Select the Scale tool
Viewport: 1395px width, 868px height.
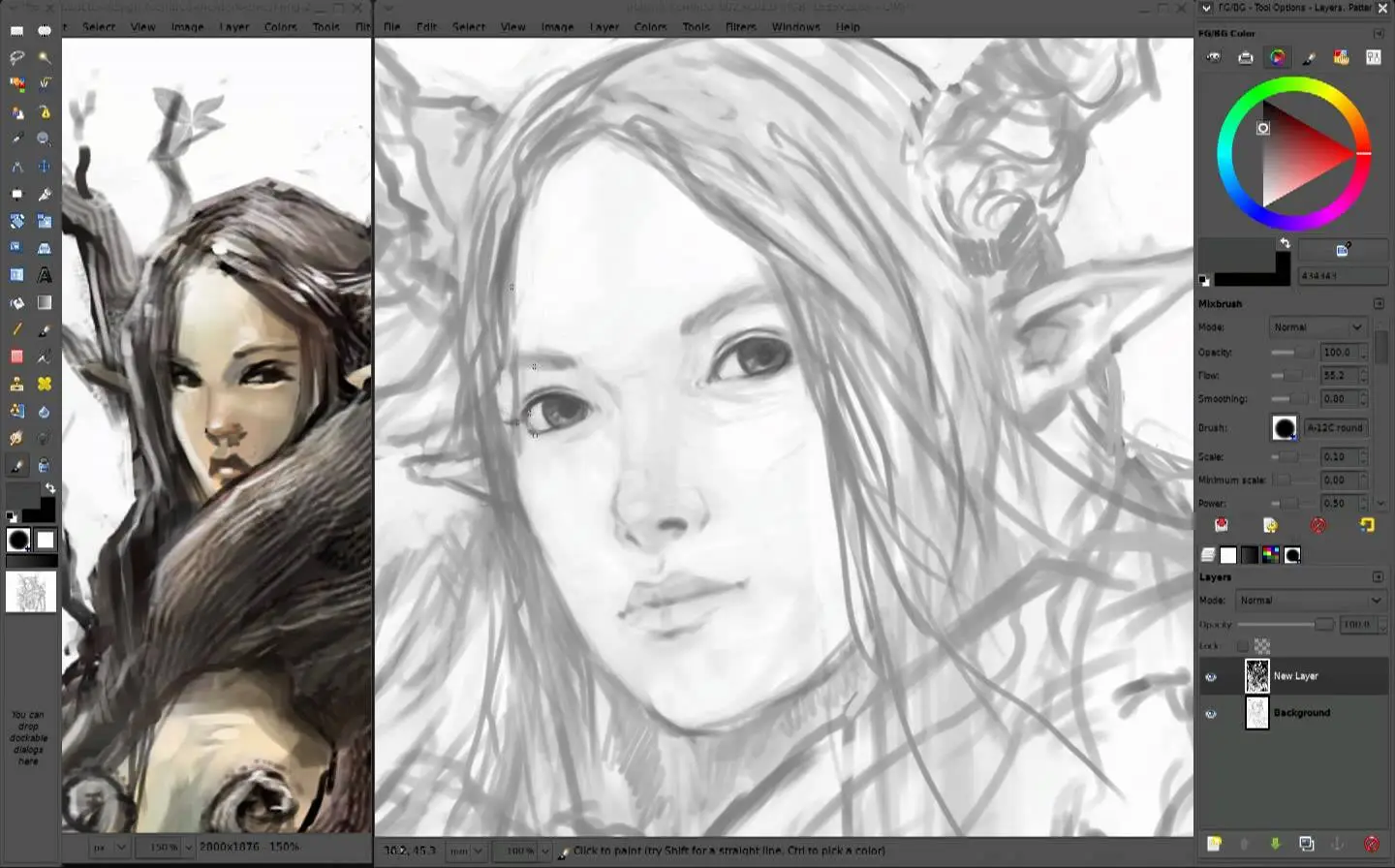[x=45, y=221]
